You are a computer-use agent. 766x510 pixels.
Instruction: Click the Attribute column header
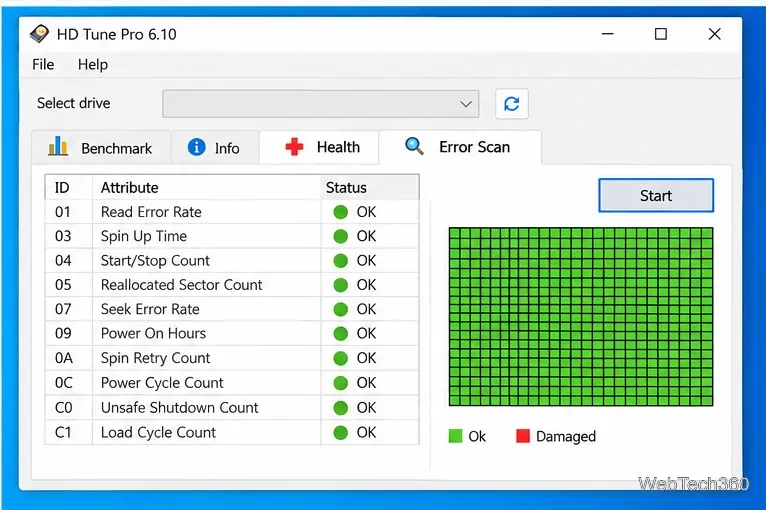pyautogui.click(x=206, y=188)
